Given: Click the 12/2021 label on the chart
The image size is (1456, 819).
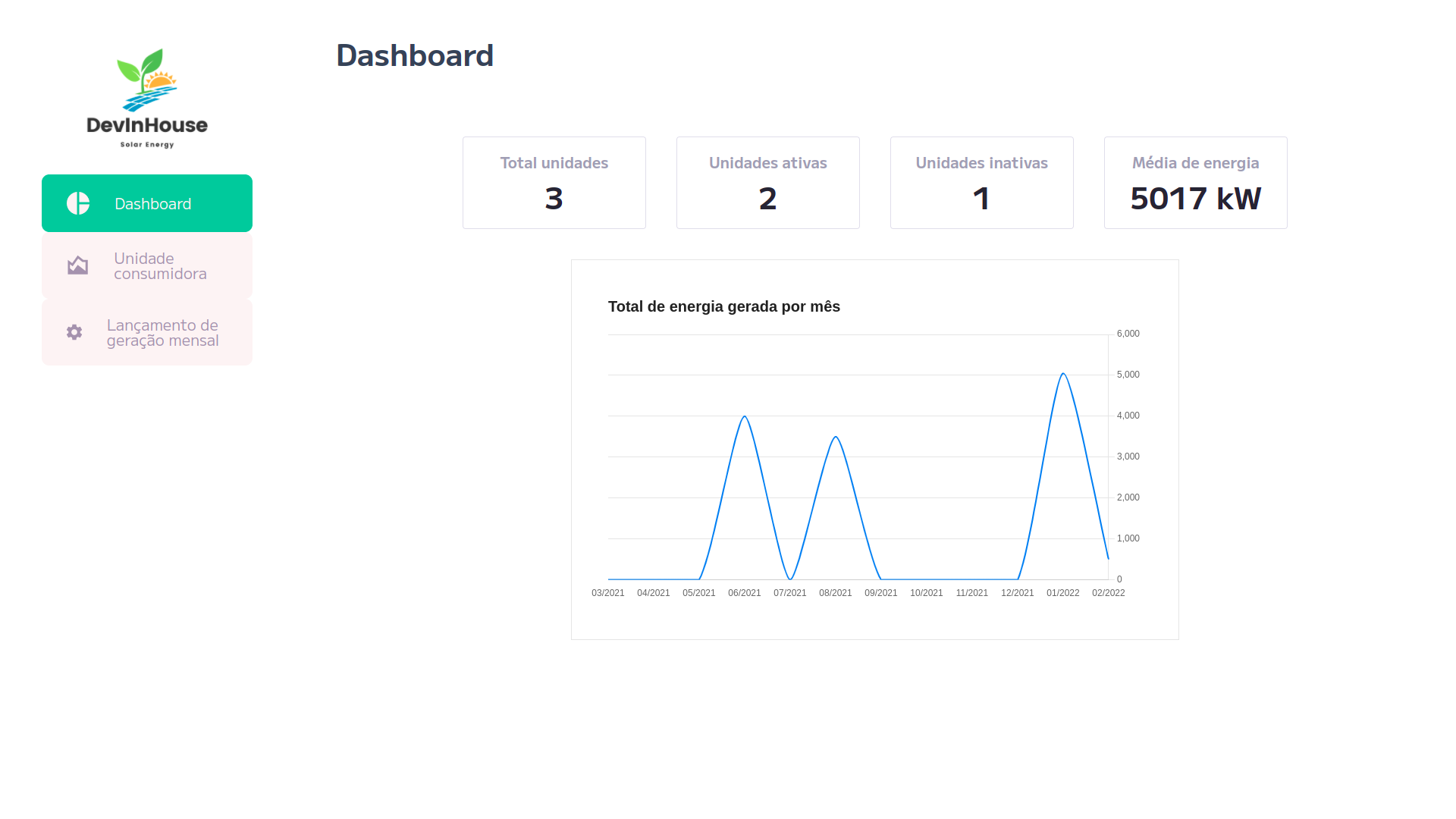Looking at the screenshot, I should (1018, 593).
